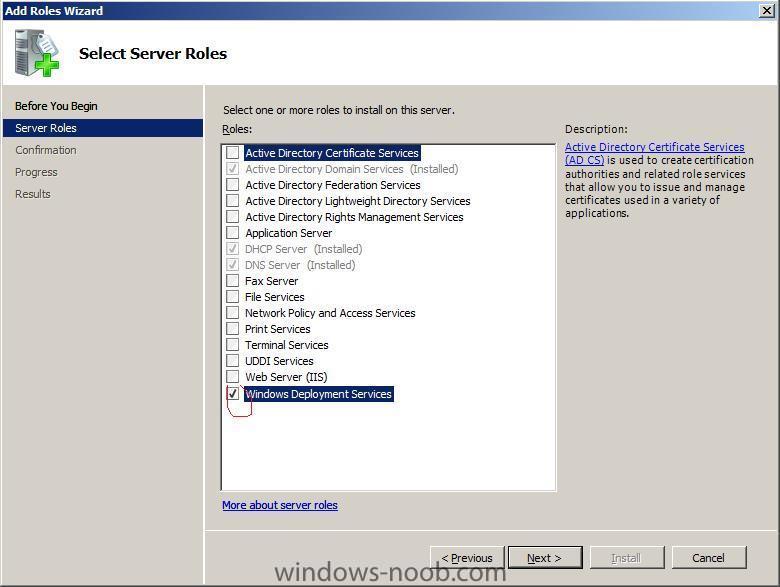
Task: Select the UDDI Services role label
Action: [279, 361]
